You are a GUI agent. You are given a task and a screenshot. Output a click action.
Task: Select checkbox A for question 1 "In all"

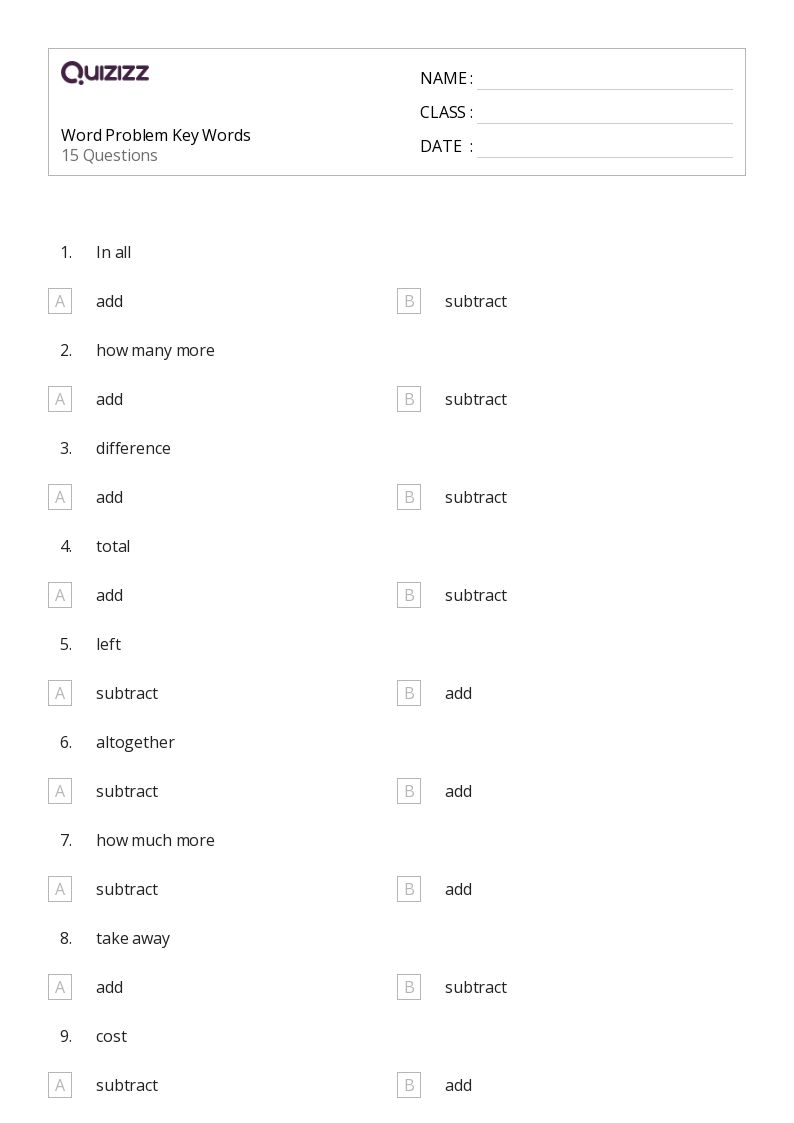(x=60, y=301)
